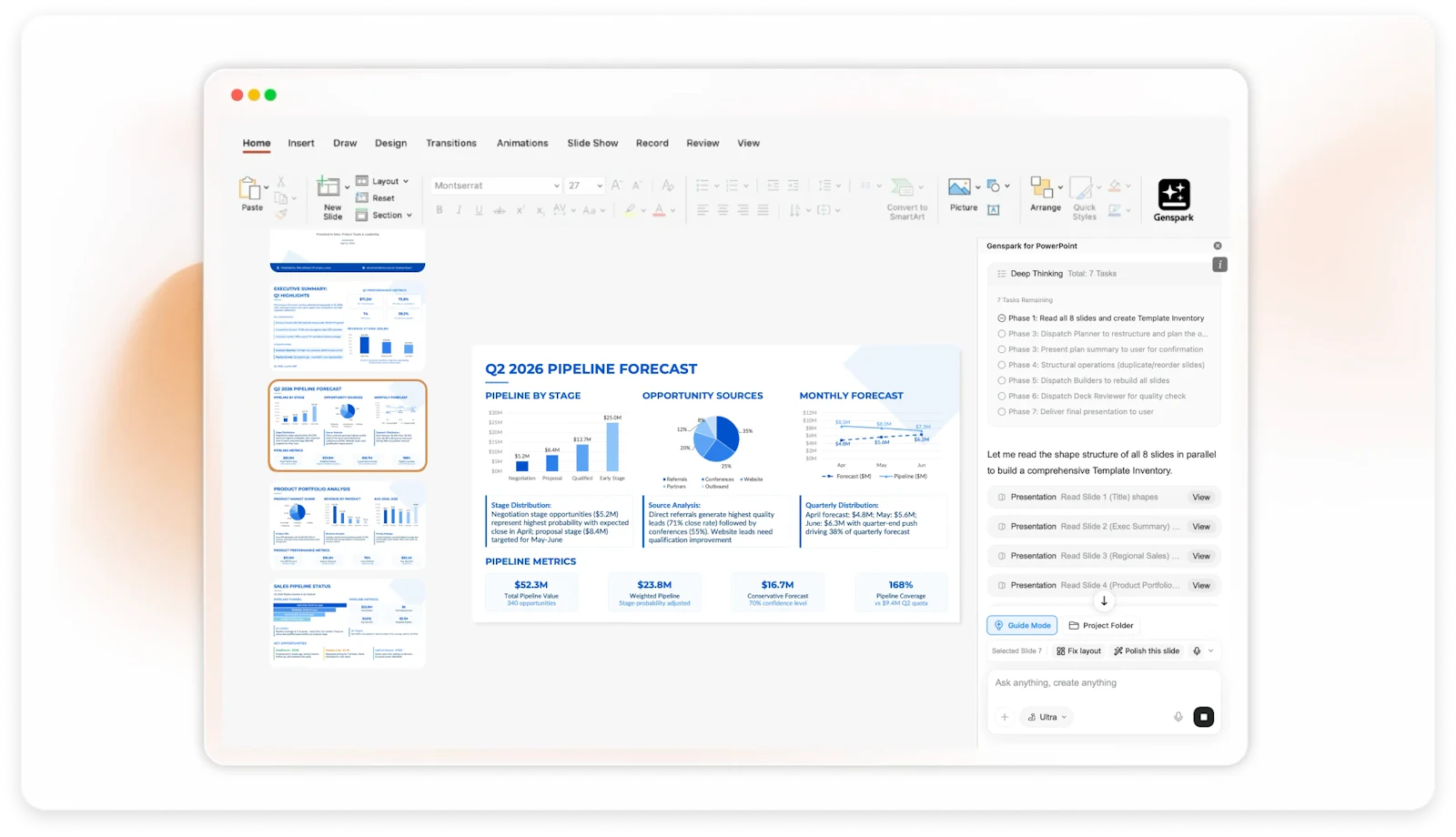Justify the text
Screen dimensions: 1456x837
763,210
